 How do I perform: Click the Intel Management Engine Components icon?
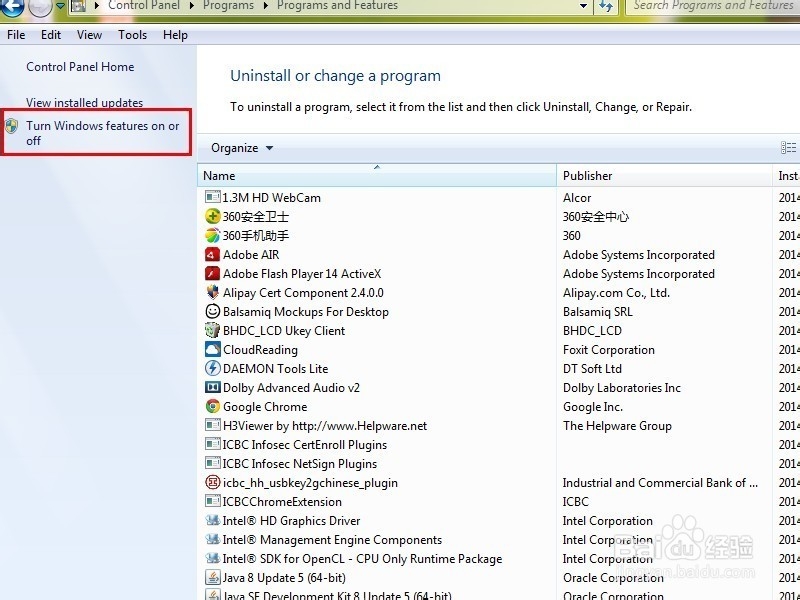[212, 539]
